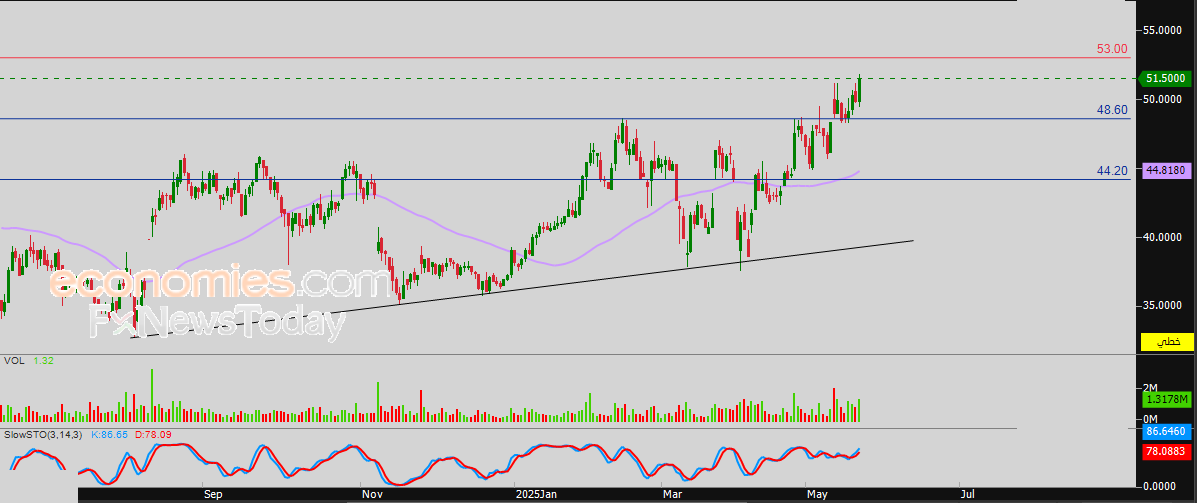
Task: Click the red 78.0883 stochastic value tag
Action: (1166, 452)
